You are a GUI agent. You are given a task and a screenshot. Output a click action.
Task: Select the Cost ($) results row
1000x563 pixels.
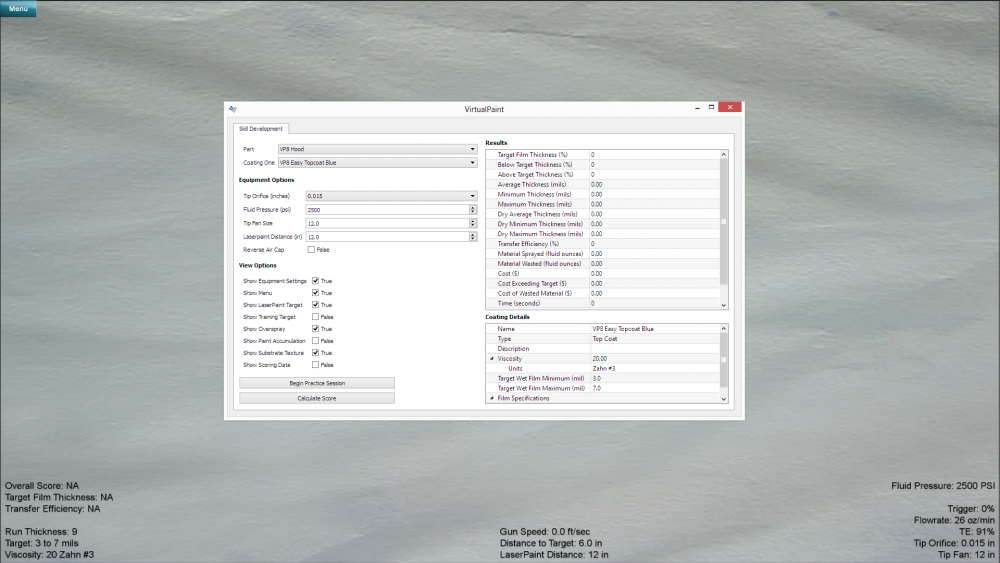point(603,274)
